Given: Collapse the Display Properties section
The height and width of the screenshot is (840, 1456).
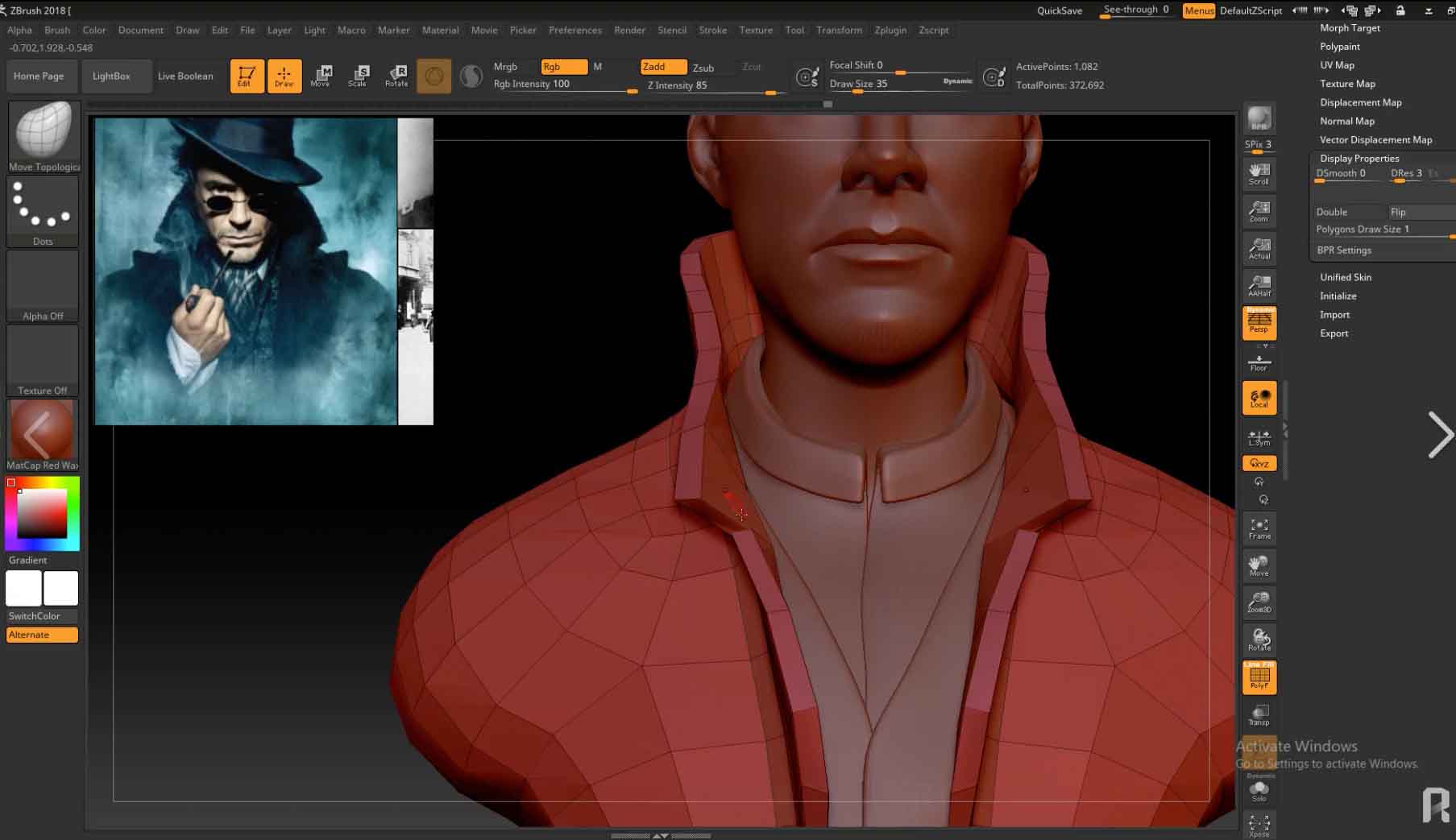Looking at the screenshot, I should [1359, 159].
